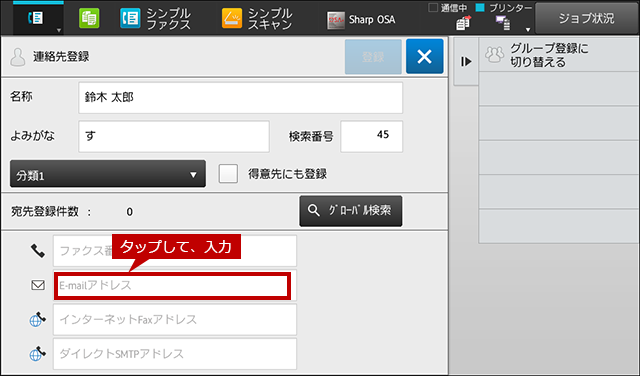Click the 登録 register button
Viewport: 640px width, 376px height.
[x=373, y=57]
